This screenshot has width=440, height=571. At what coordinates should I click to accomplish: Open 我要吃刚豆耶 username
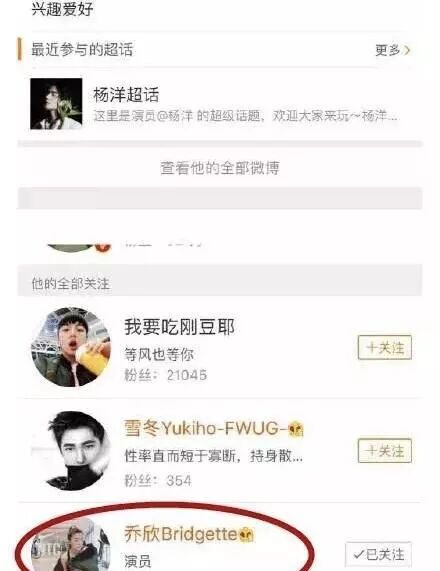(x=180, y=327)
